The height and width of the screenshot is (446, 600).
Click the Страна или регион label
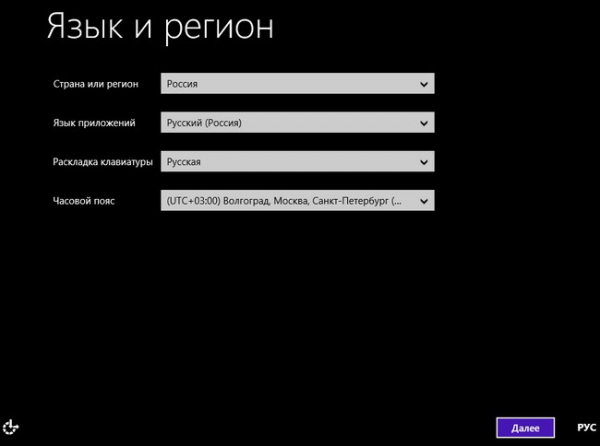tap(96, 84)
